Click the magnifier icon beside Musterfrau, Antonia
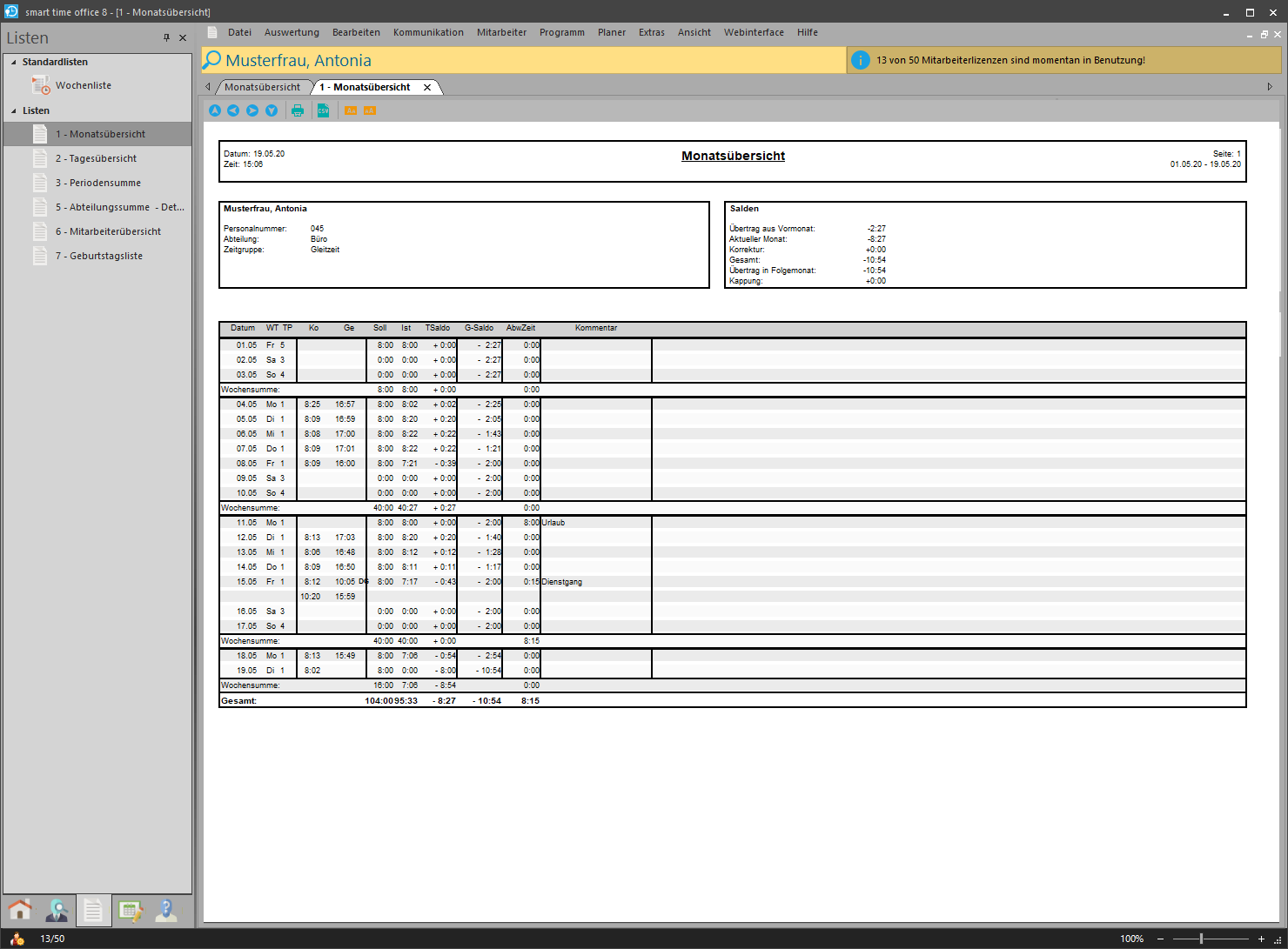1288x949 pixels. coord(212,60)
